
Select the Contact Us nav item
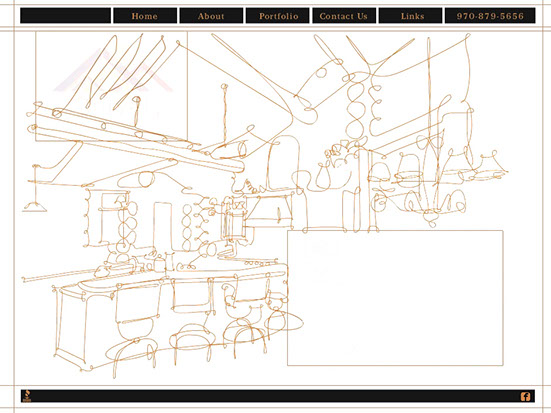[x=344, y=16]
